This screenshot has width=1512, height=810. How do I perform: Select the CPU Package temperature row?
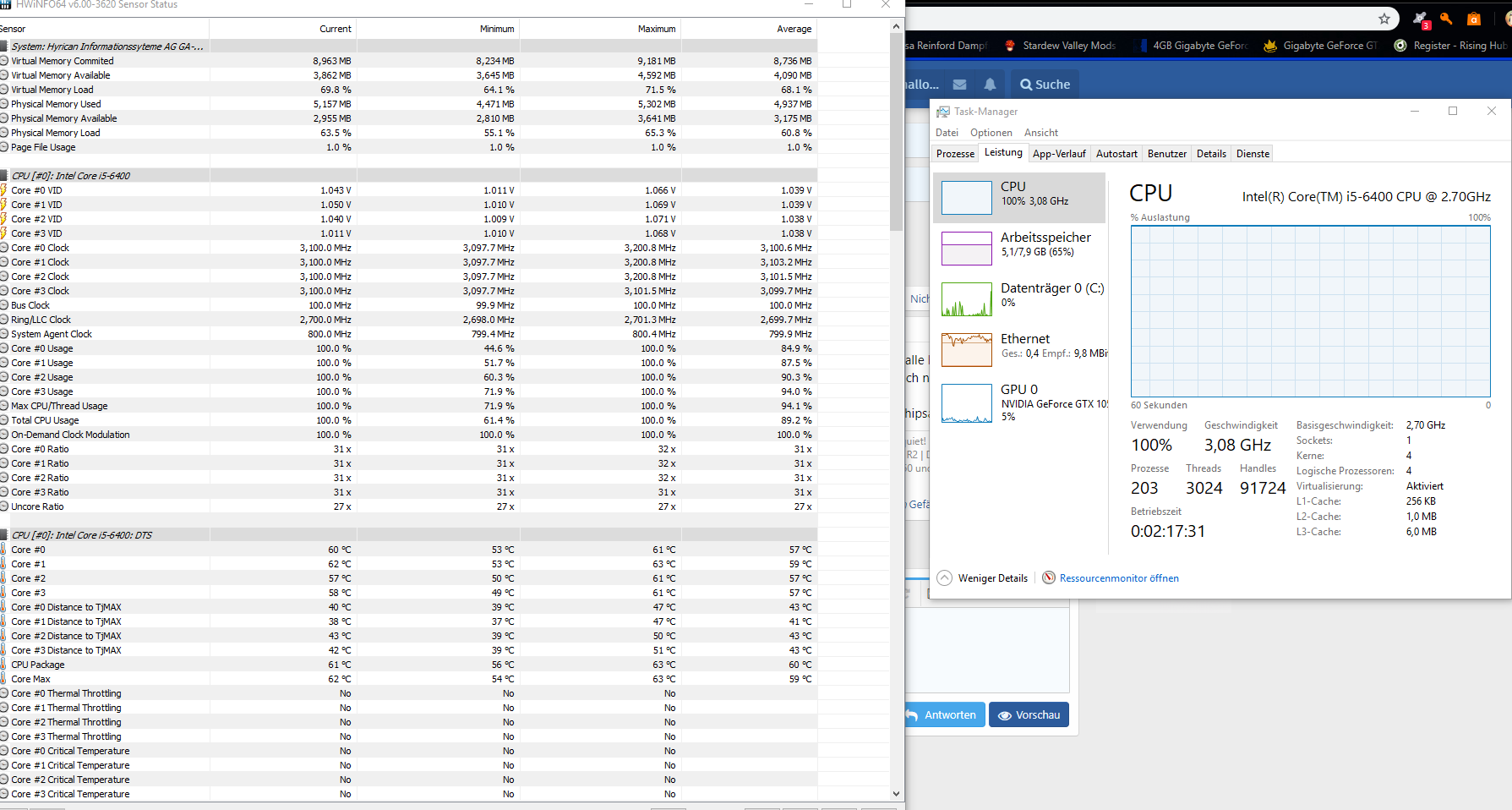click(x=408, y=665)
